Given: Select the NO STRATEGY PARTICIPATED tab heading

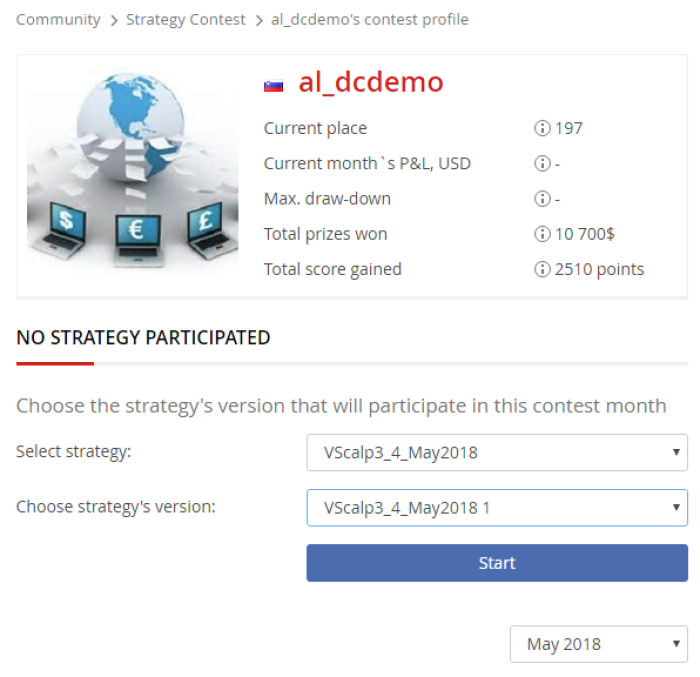Looking at the screenshot, I should coord(143,338).
